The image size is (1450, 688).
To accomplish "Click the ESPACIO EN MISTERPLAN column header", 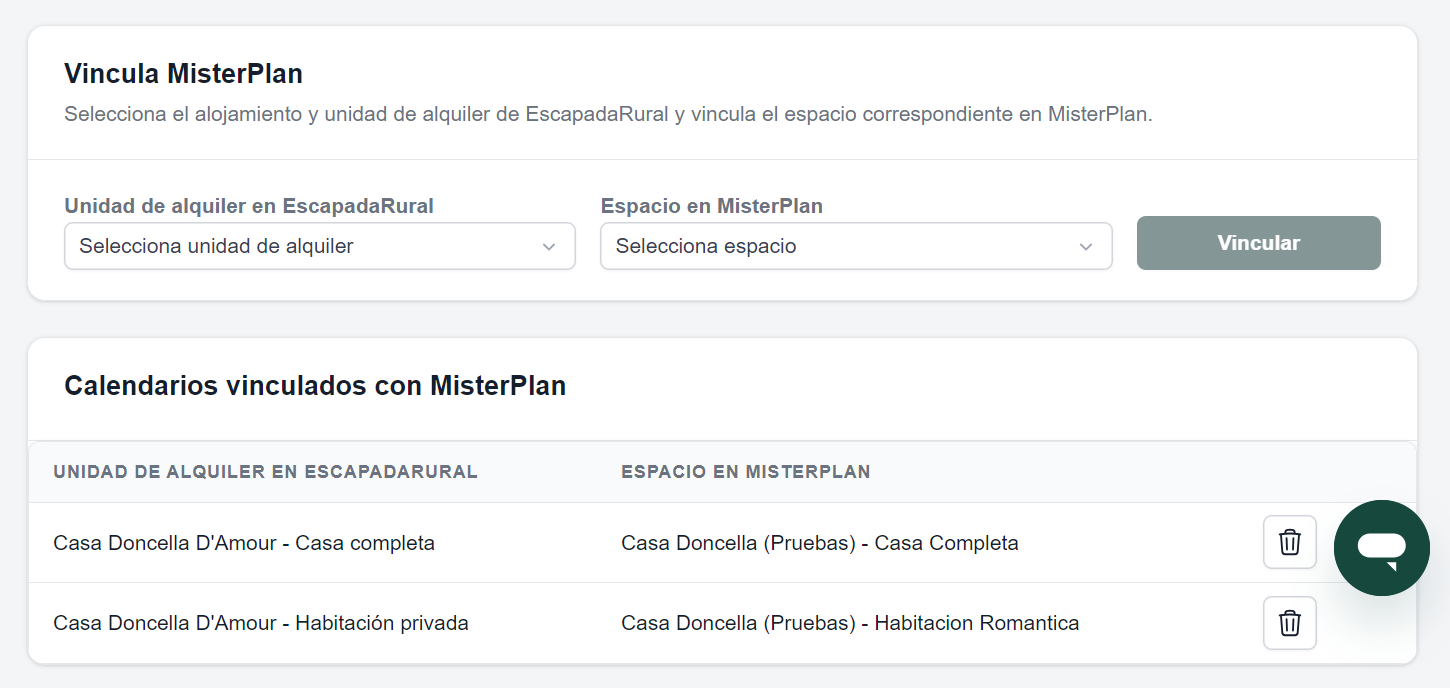I will [746, 472].
